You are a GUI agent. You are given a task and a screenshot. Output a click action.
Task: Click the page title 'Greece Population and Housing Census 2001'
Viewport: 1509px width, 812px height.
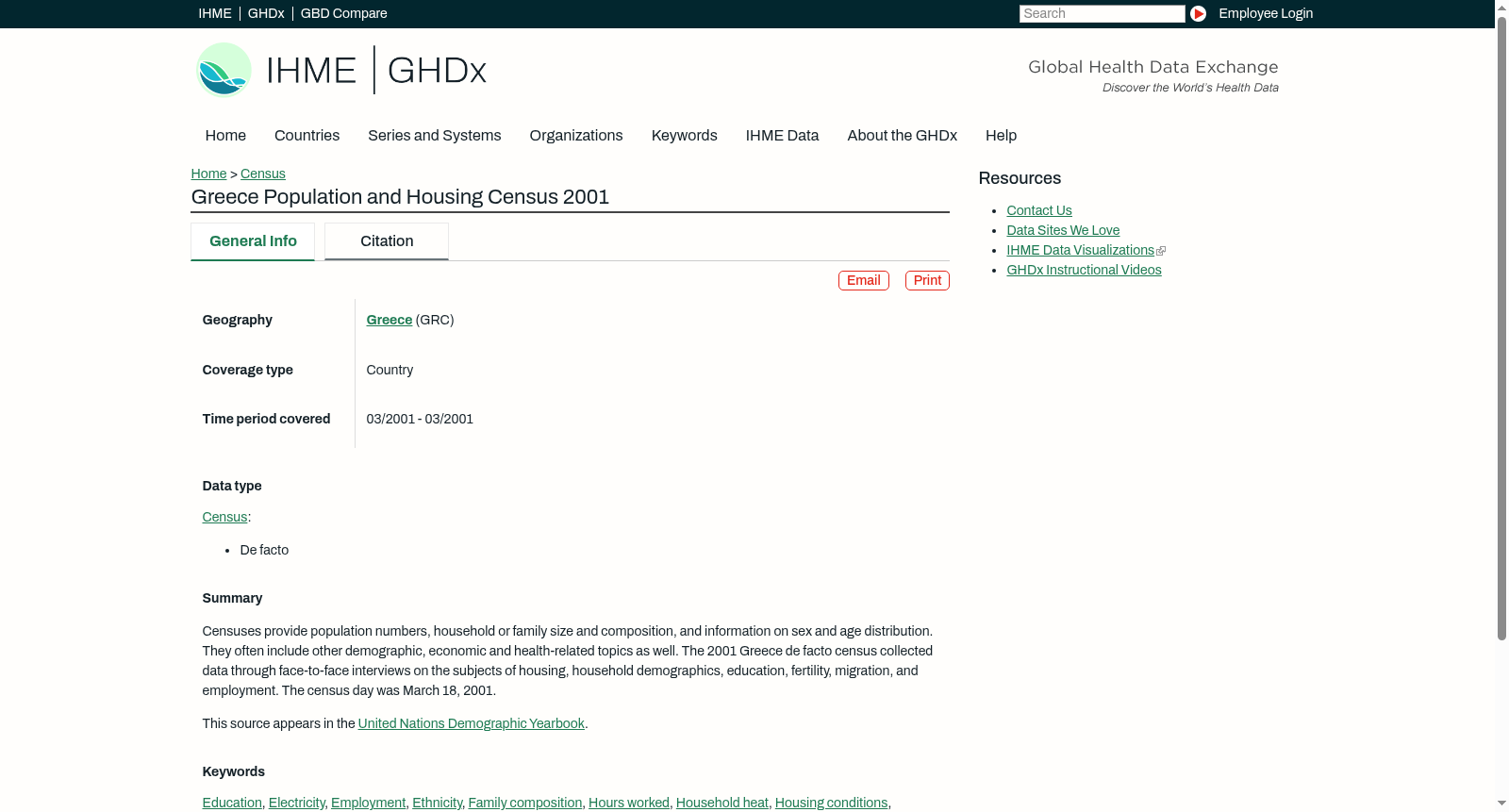pyautogui.click(x=400, y=197)
